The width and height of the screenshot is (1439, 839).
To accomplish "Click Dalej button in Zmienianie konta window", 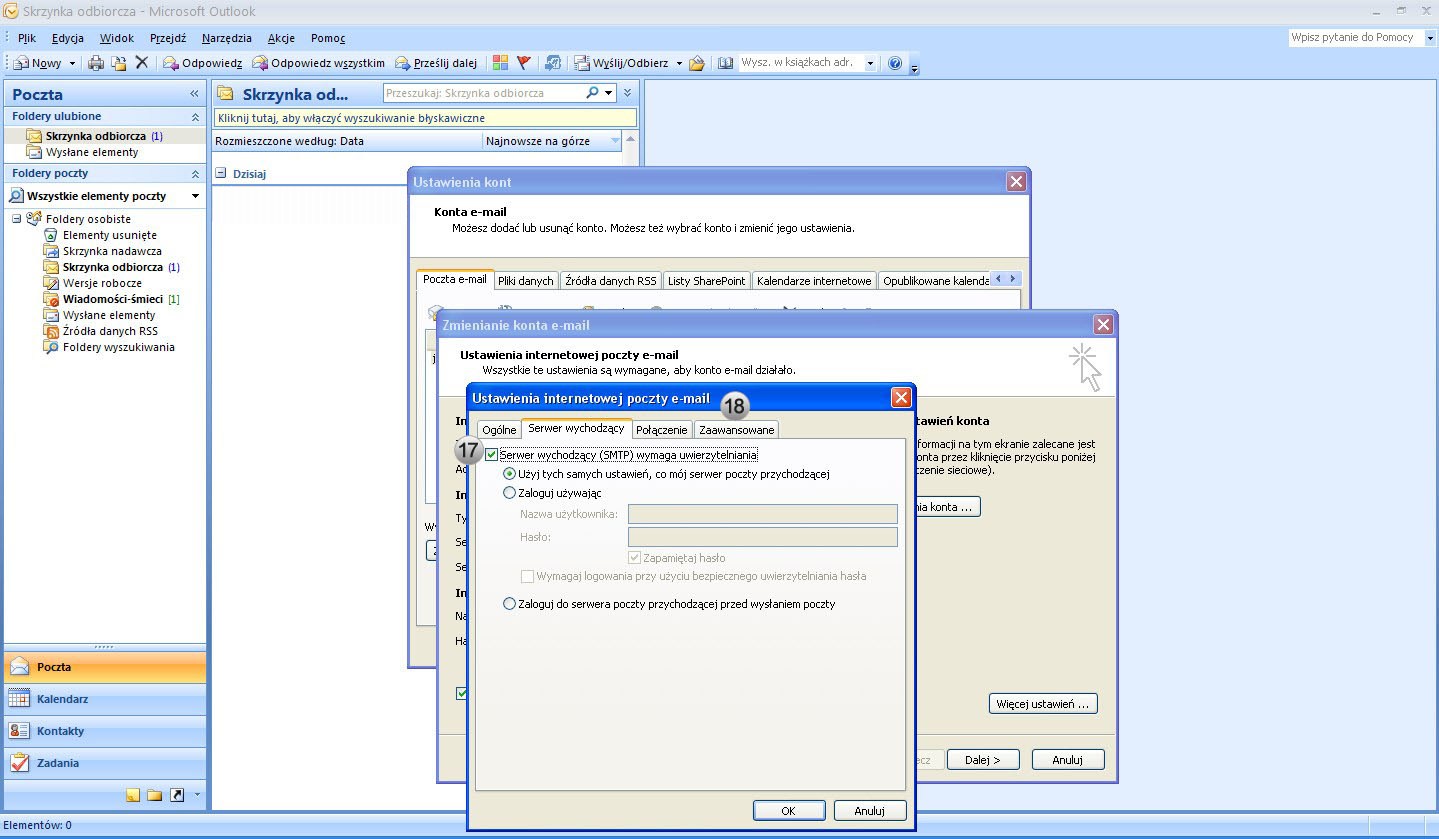I will pyautogui.click(x=983, y=760).
